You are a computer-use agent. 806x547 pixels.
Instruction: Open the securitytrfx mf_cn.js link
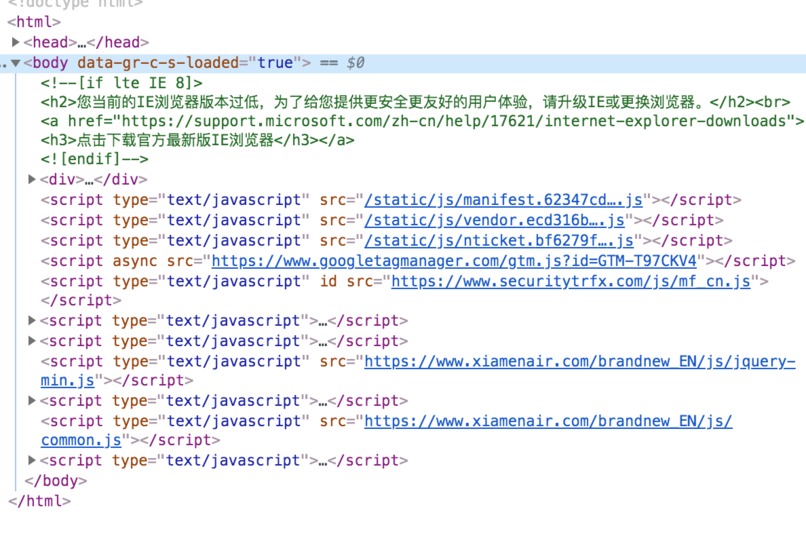(571, 282)
